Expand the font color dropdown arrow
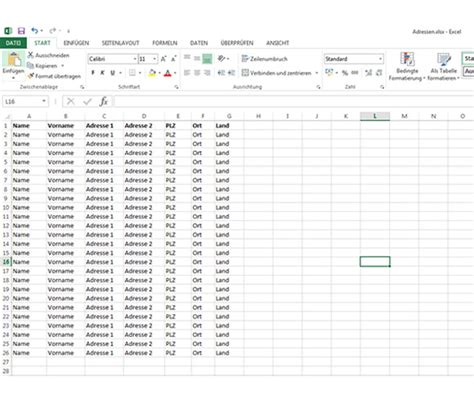Image resolution: width=474 pixels, height=408 pixels. 175,73
